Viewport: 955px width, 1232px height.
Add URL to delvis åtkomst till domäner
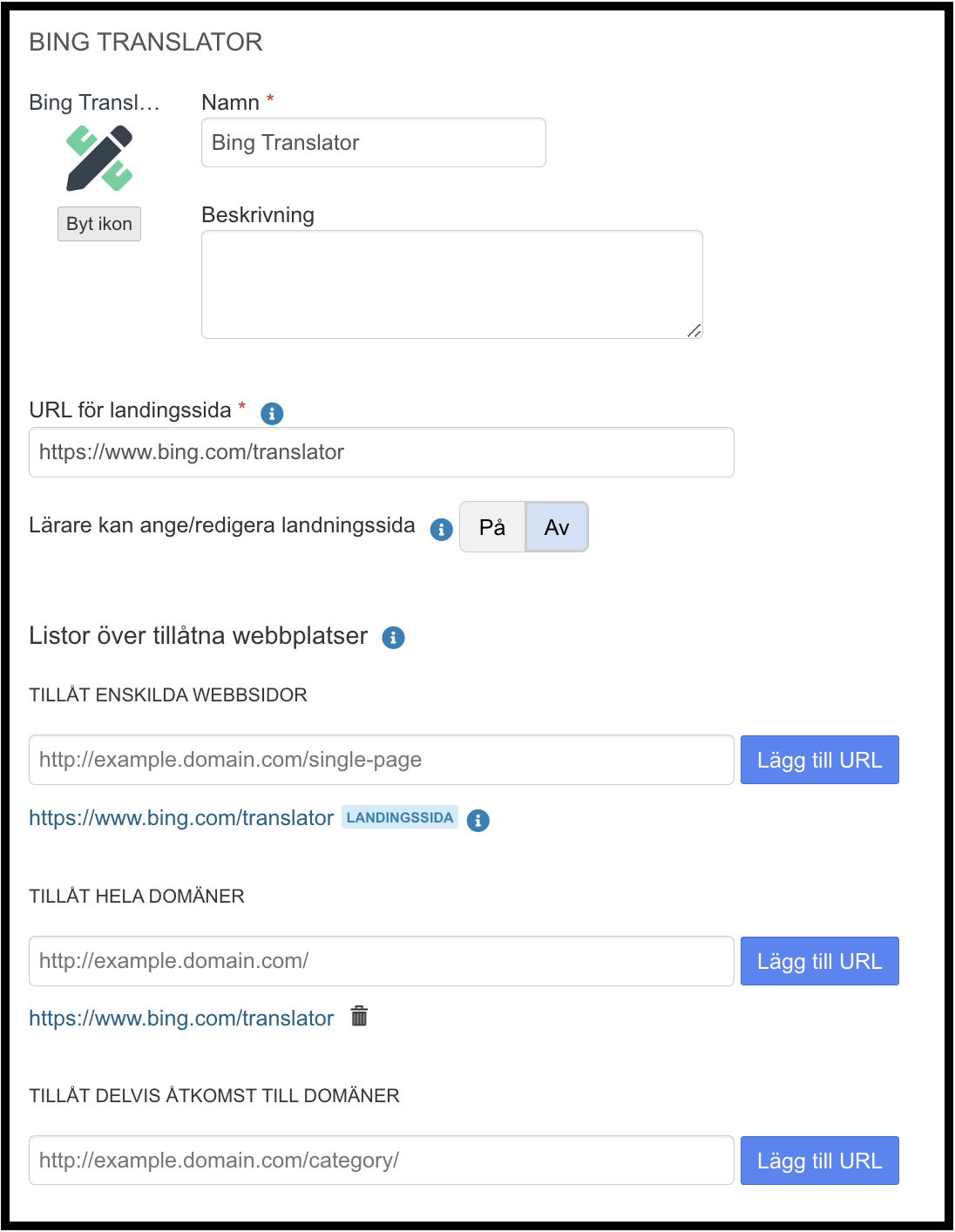click(820, 1161)
